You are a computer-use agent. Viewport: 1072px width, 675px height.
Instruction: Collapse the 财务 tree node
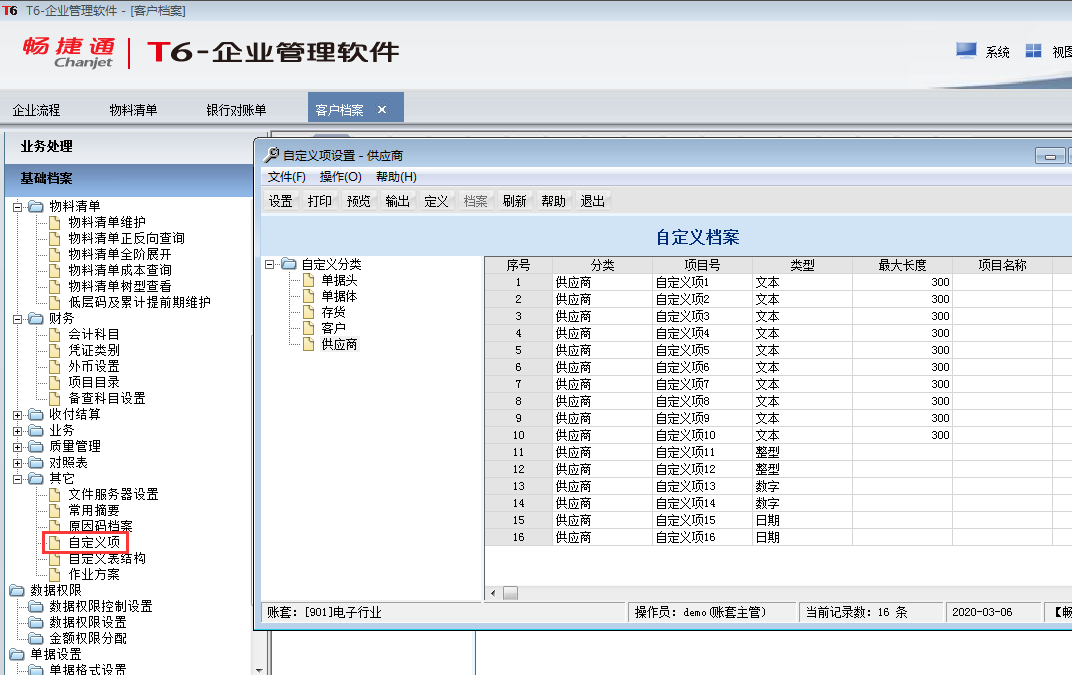coord(18,319)
